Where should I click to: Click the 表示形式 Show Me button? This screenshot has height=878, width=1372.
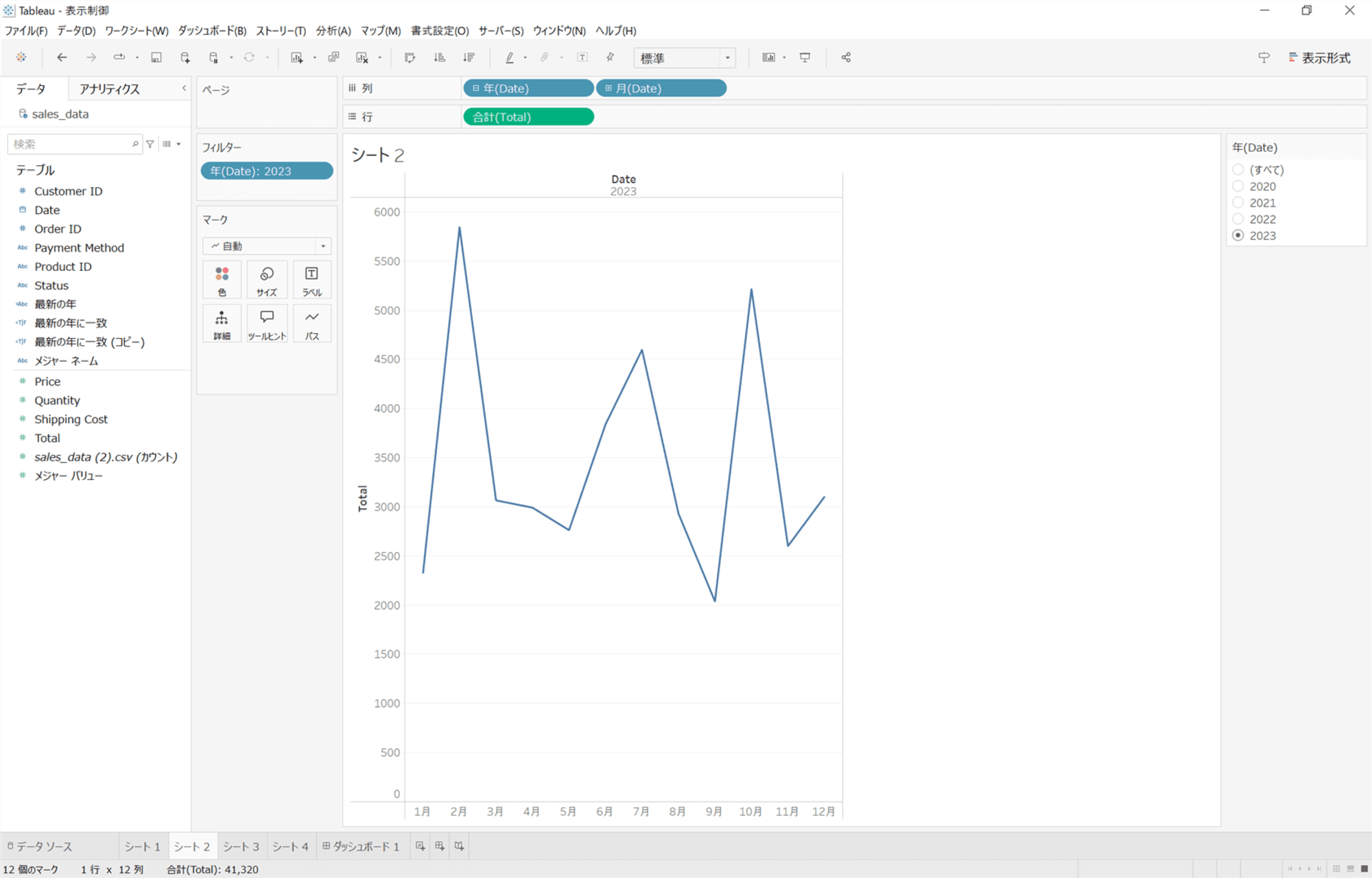(x=1319, y=58)
